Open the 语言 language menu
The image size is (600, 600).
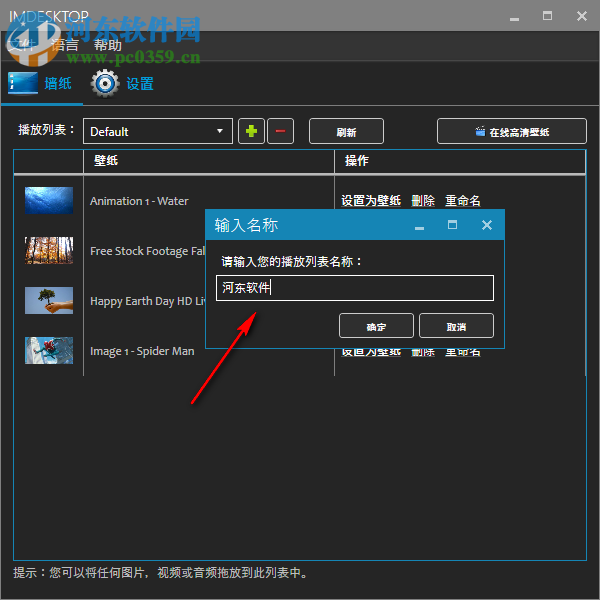pyautogui.click(x=65, y=45)
